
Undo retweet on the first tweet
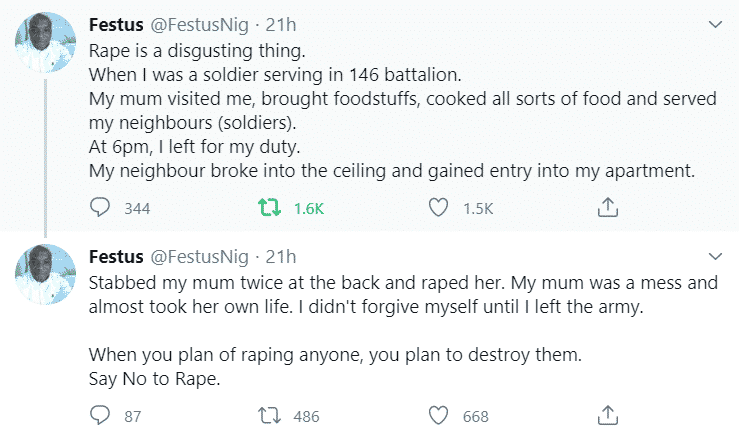click(268, 208)
